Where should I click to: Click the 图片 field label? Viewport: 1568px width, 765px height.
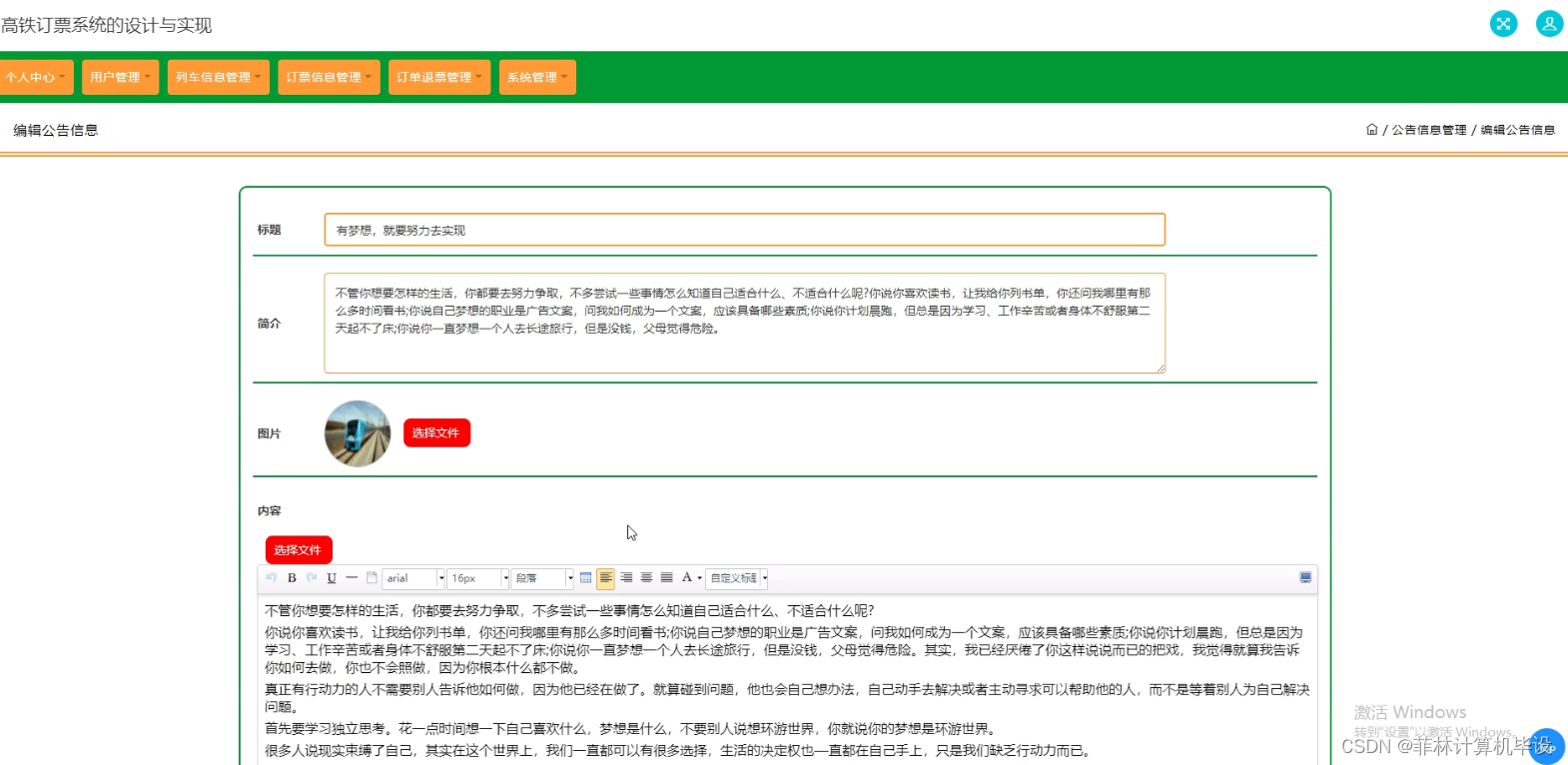[270, 433]
